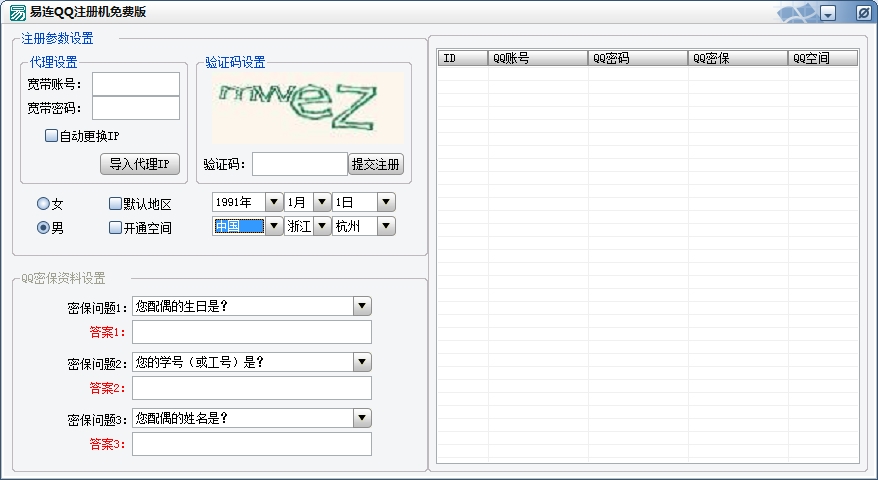The image size is (878, 480).
Task: Enable the 自动更换IP checkbox
Action: 52,136
